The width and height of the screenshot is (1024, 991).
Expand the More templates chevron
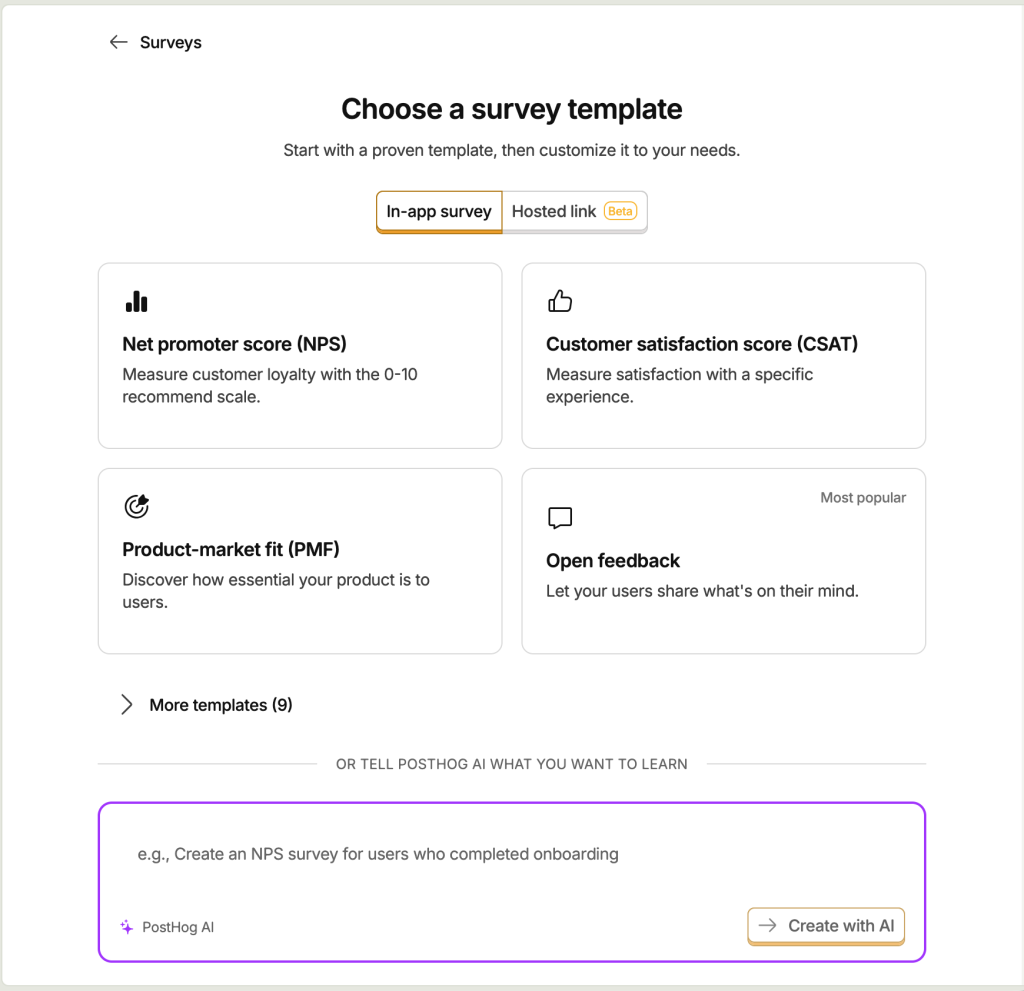click(x=127, y=704)
